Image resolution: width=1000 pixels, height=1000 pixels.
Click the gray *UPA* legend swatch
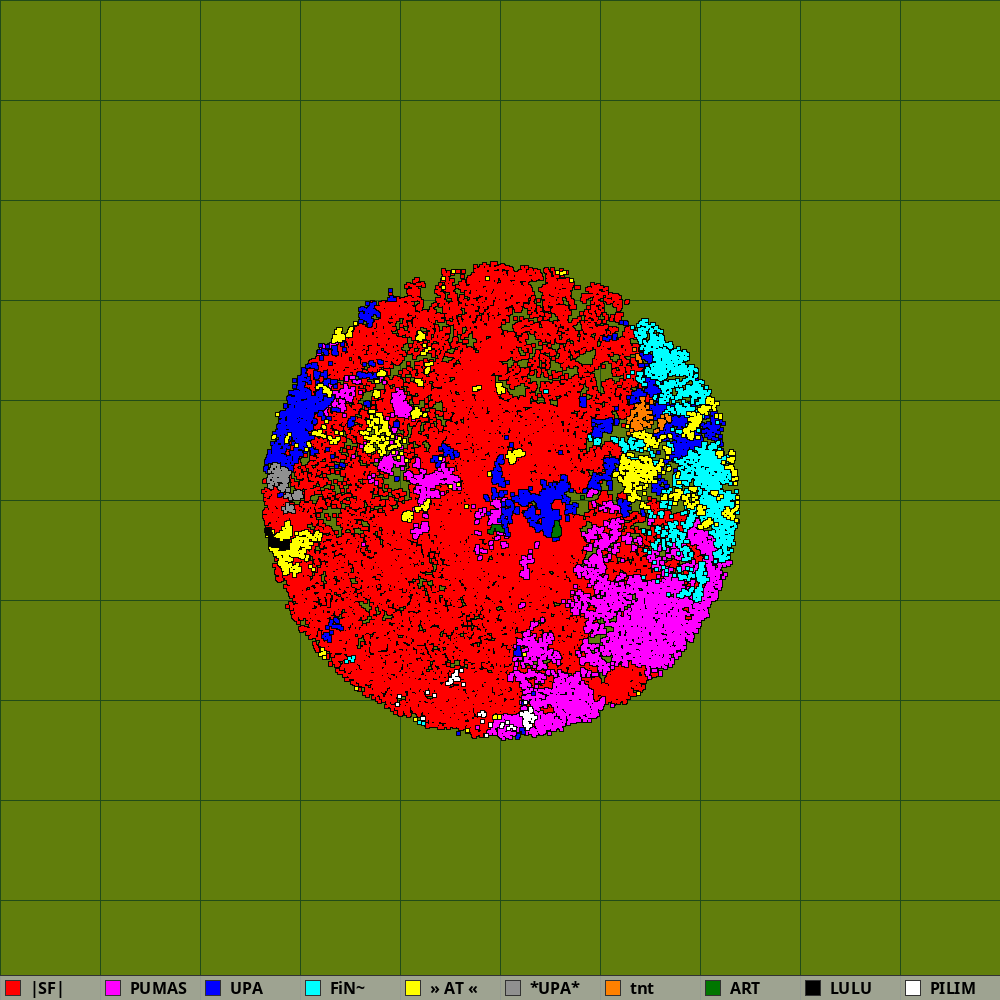point(513,988)
